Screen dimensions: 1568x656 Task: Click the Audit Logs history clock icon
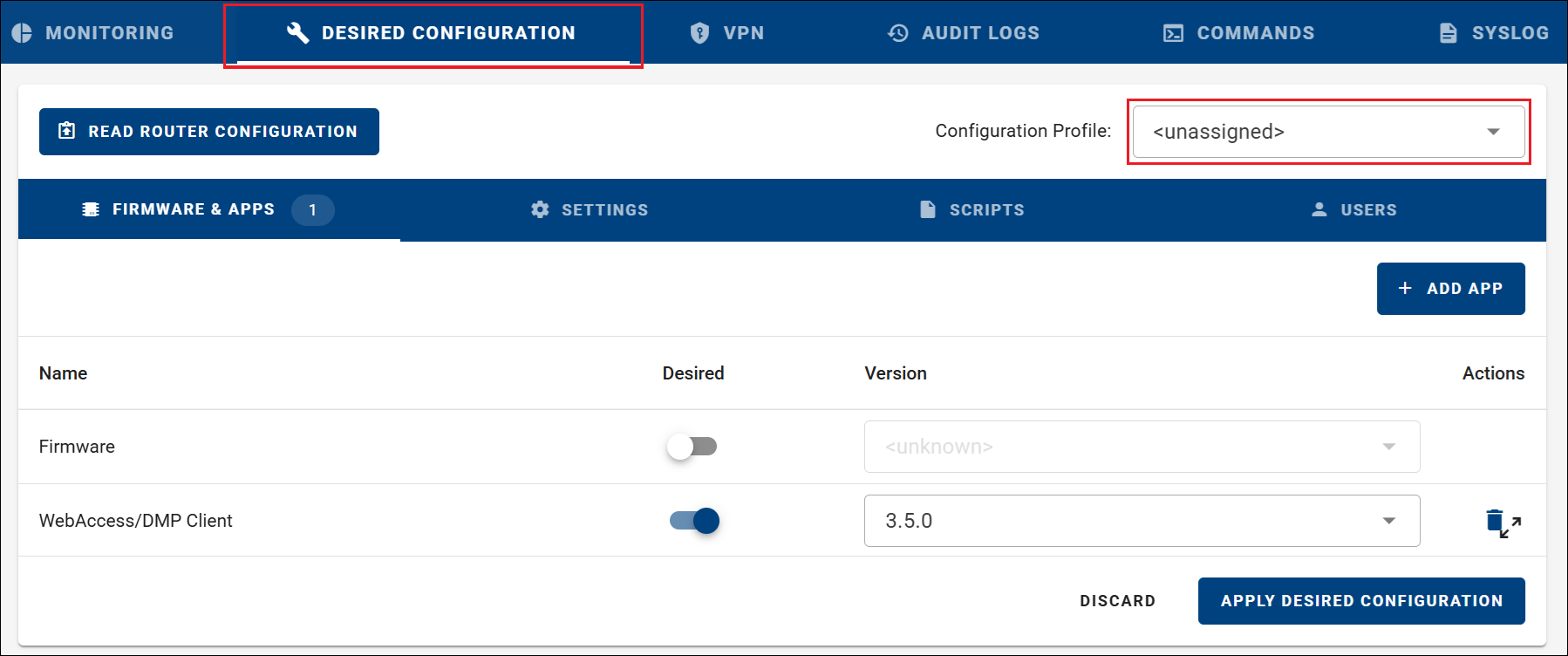click(898, 33)
